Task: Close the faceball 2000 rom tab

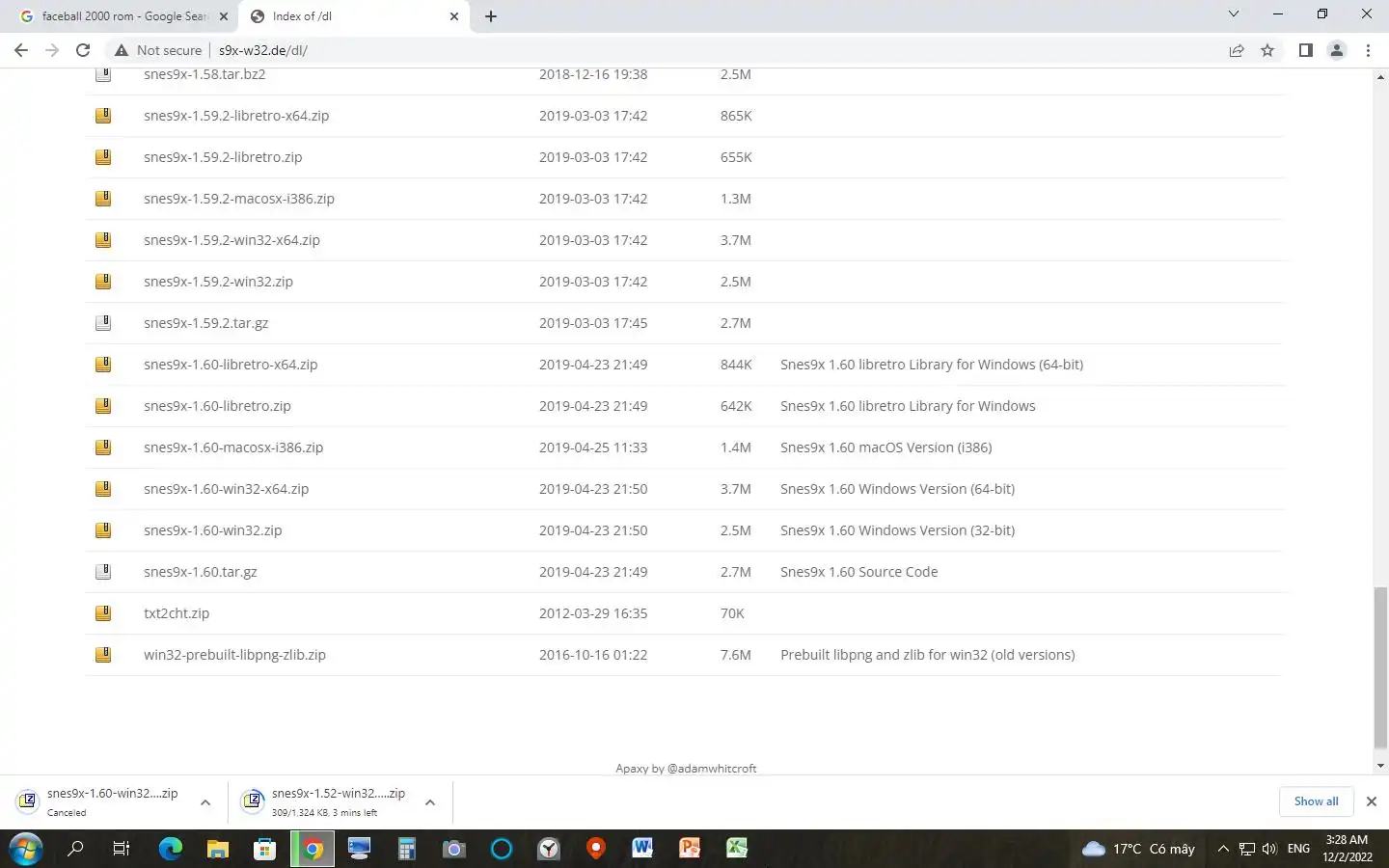Action: pos(224,16)
